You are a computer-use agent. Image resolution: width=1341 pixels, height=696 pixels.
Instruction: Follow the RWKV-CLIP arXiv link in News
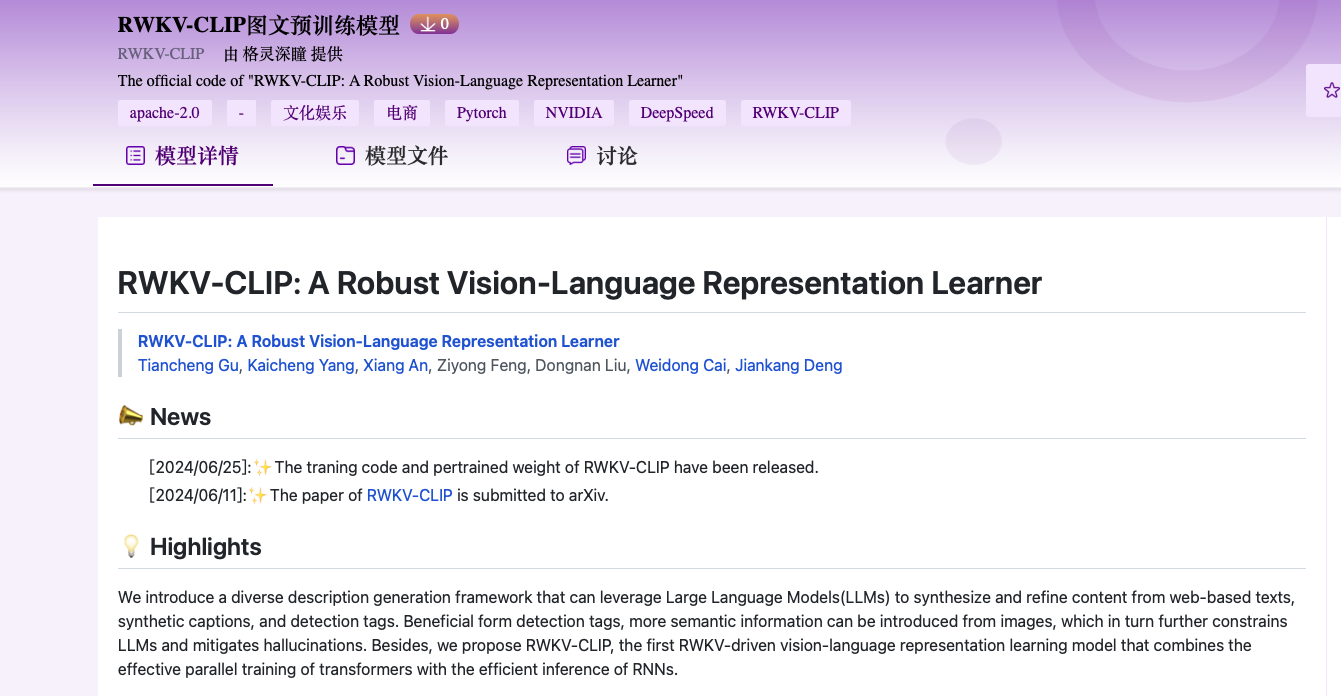click(x=409, y=495)
